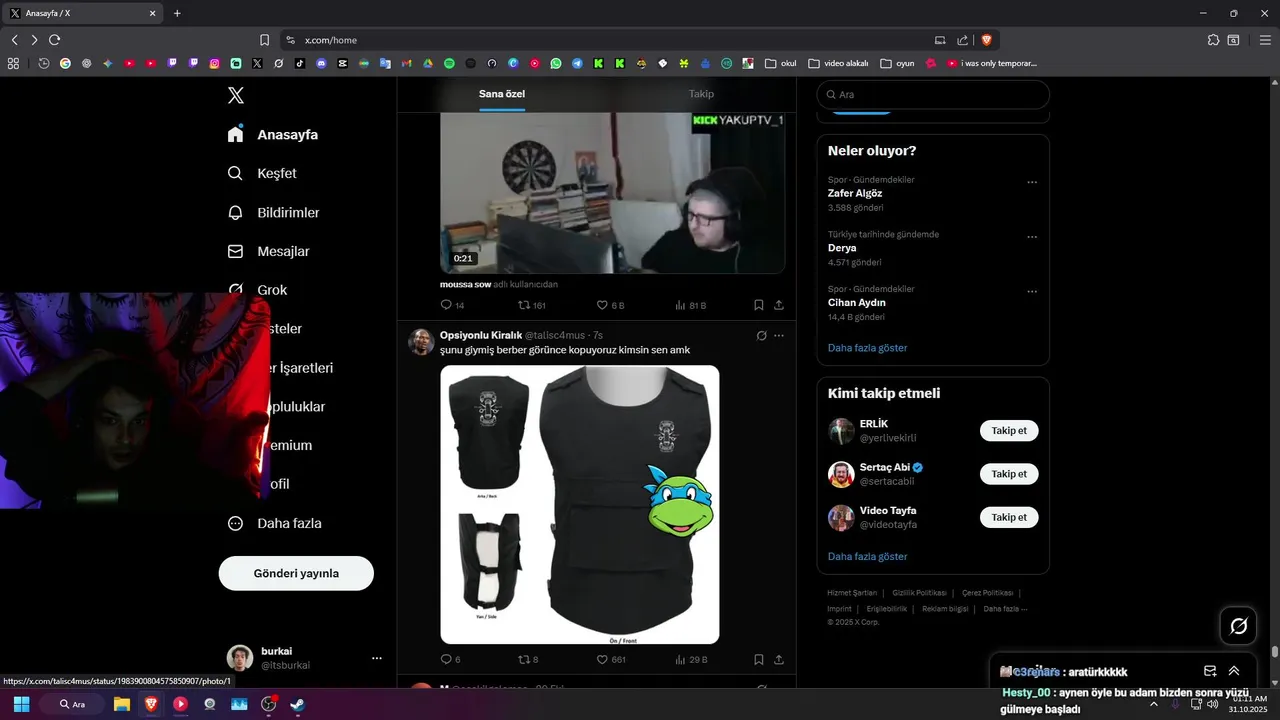Like the video post with 6 B likes

tap(610, 305)
